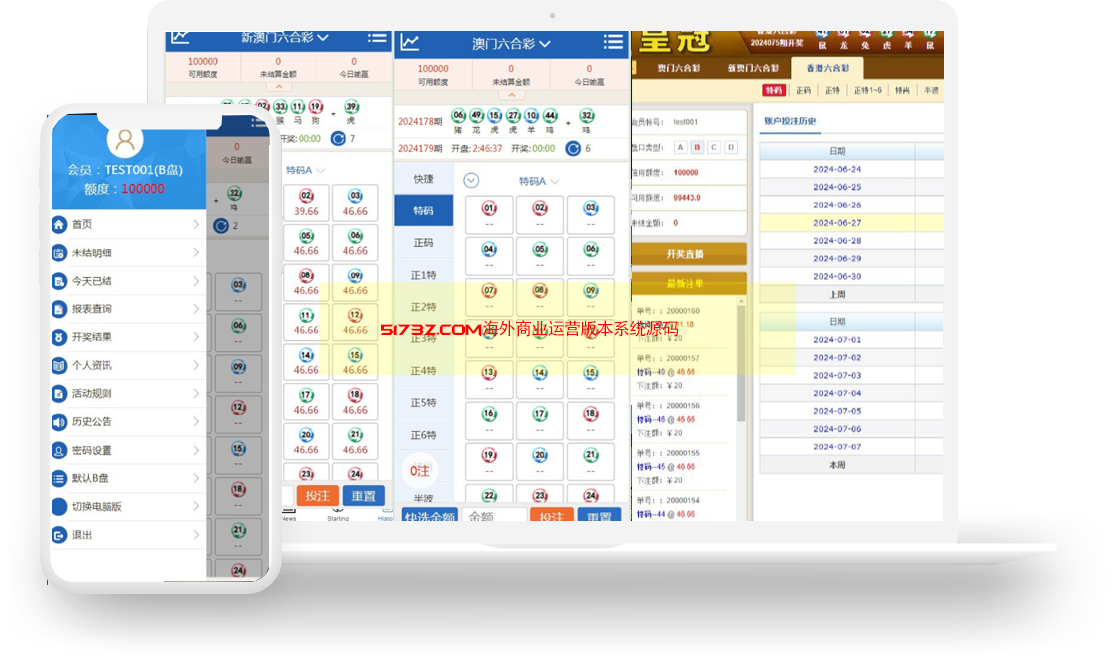Tap the 历史公告 speaker icon

point(59,422)
